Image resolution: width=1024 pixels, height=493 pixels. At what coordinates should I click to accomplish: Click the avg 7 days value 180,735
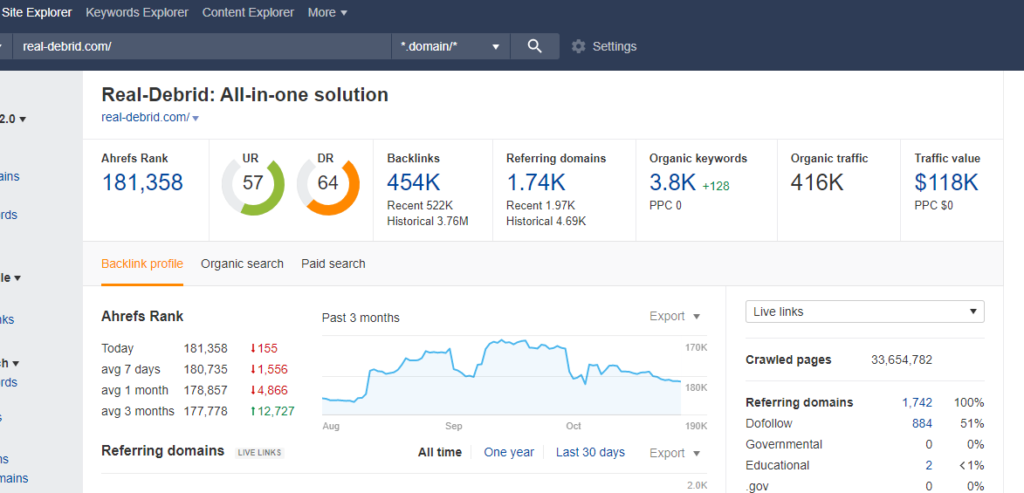coord(206,370)
